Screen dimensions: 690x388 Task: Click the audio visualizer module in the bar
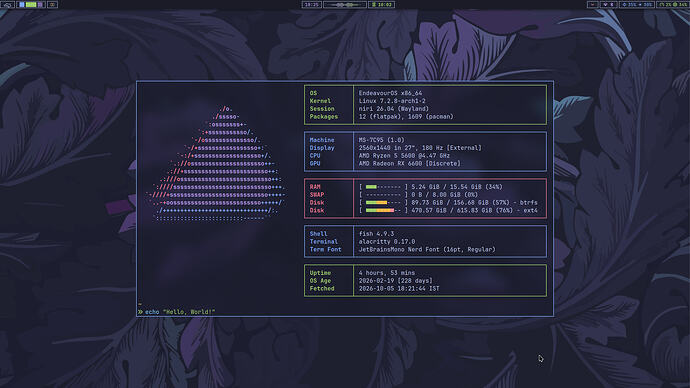click(345, 4)
